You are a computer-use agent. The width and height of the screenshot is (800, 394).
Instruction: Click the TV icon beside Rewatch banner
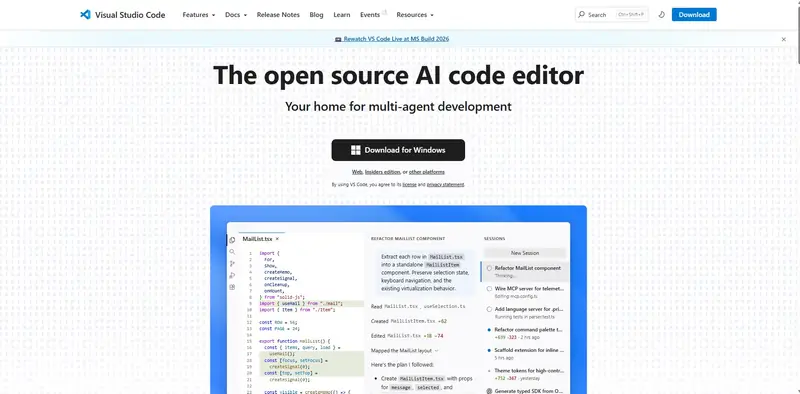(338, 39)
